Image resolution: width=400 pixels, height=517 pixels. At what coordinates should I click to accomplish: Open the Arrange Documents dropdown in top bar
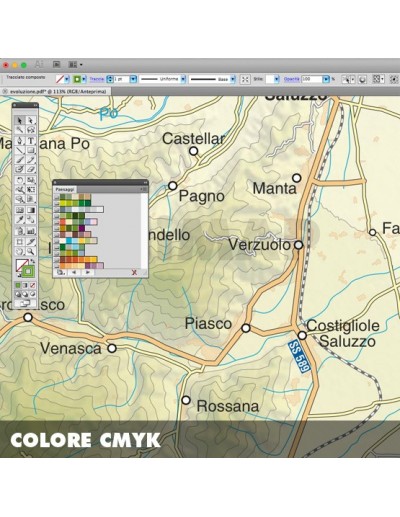(x=75, y=65)
